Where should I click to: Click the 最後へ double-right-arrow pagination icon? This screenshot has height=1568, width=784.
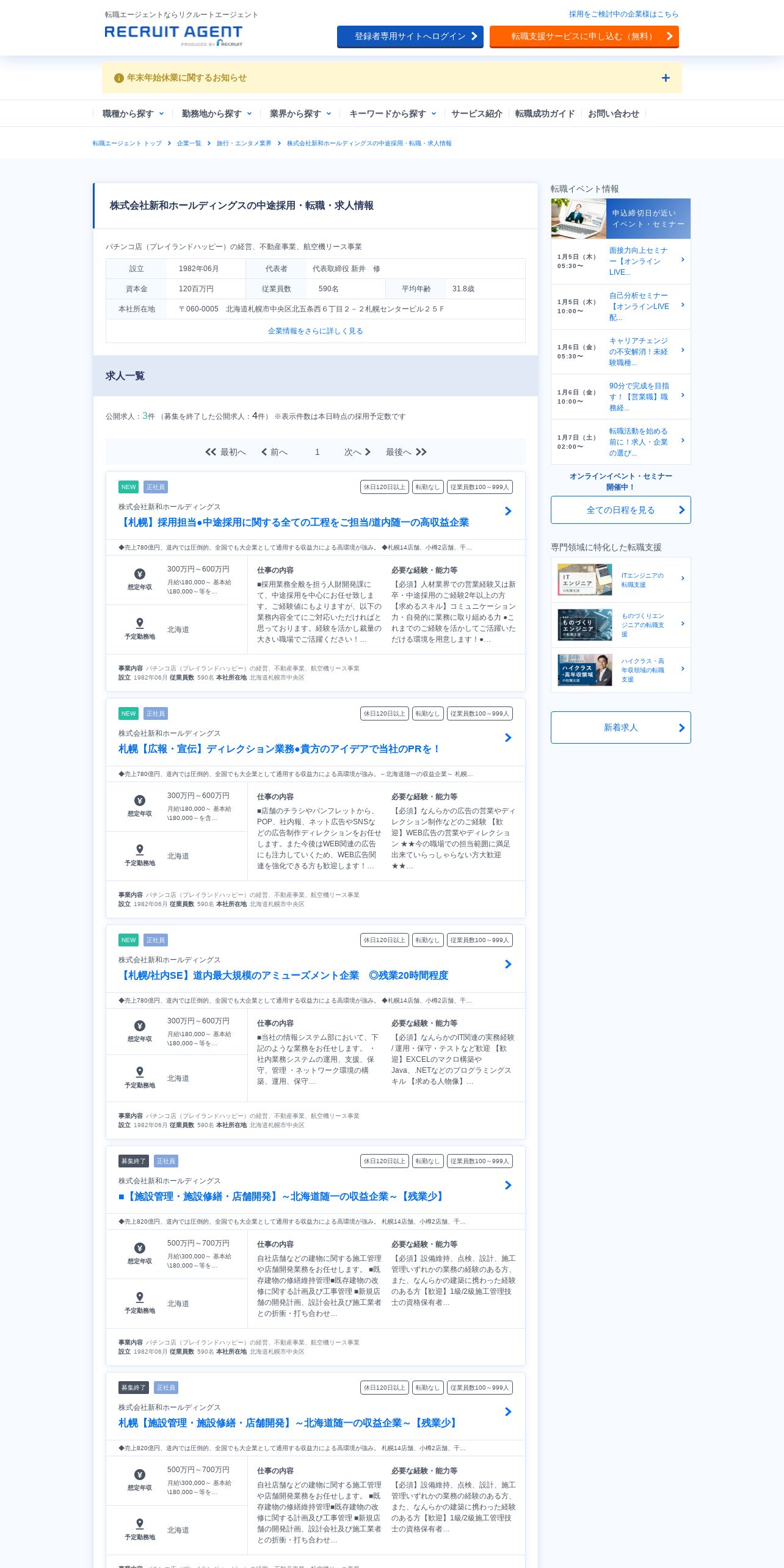pyautogui.click(x=421, y=452)
